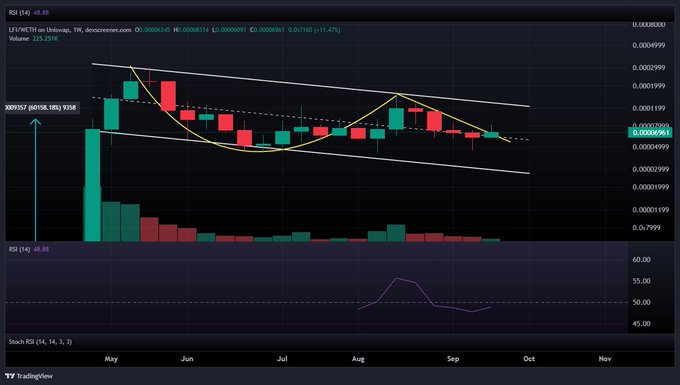The width and height of the screenshot is (680, 385).
Task: Select the lower white channel trendline
Action: click(x=315, y=152)
